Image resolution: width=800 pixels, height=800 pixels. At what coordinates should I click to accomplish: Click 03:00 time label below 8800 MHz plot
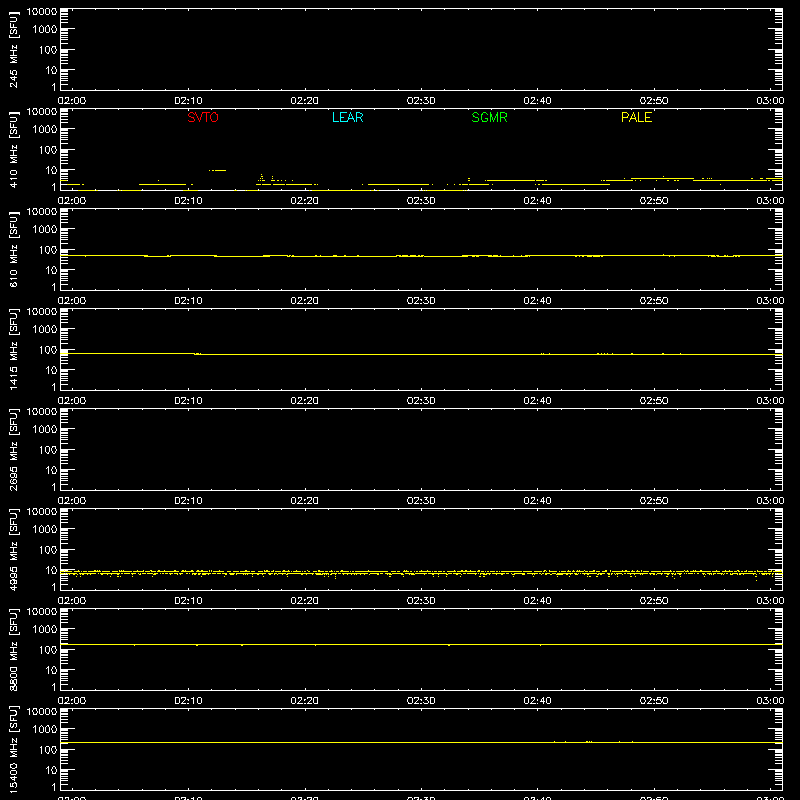770,701
